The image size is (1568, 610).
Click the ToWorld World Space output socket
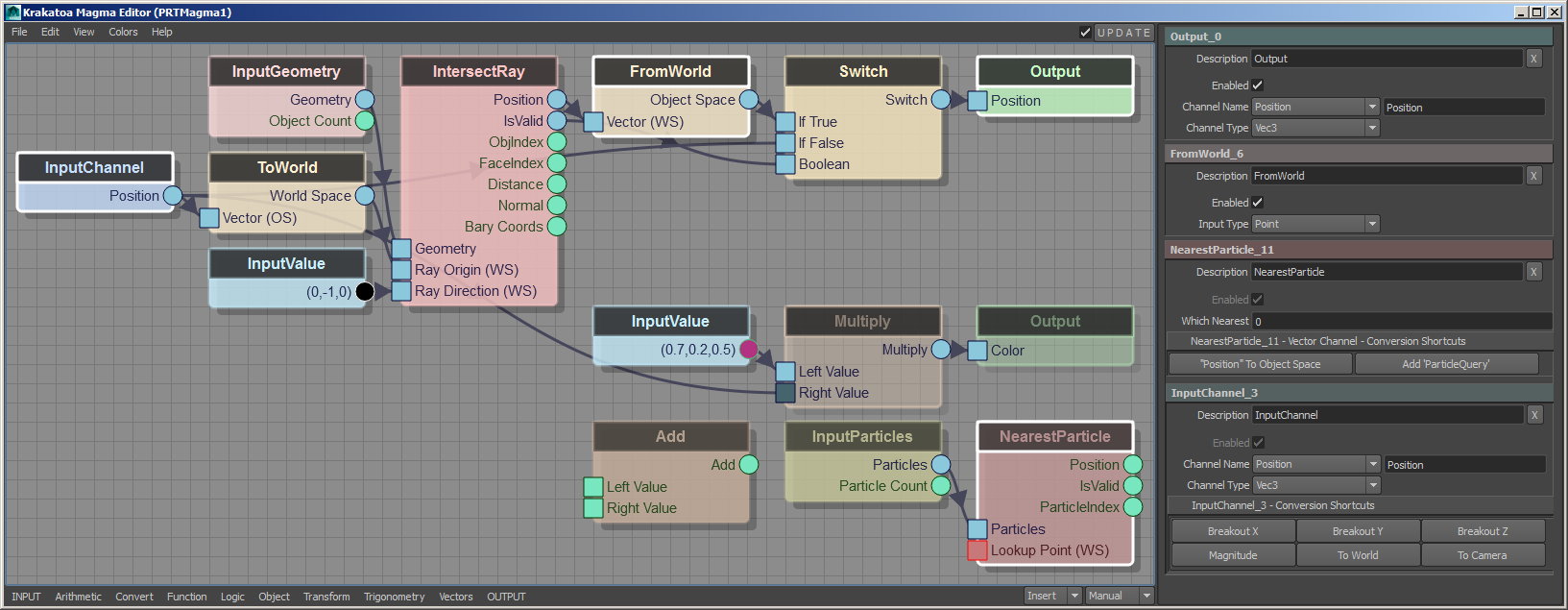pos(365,196)
